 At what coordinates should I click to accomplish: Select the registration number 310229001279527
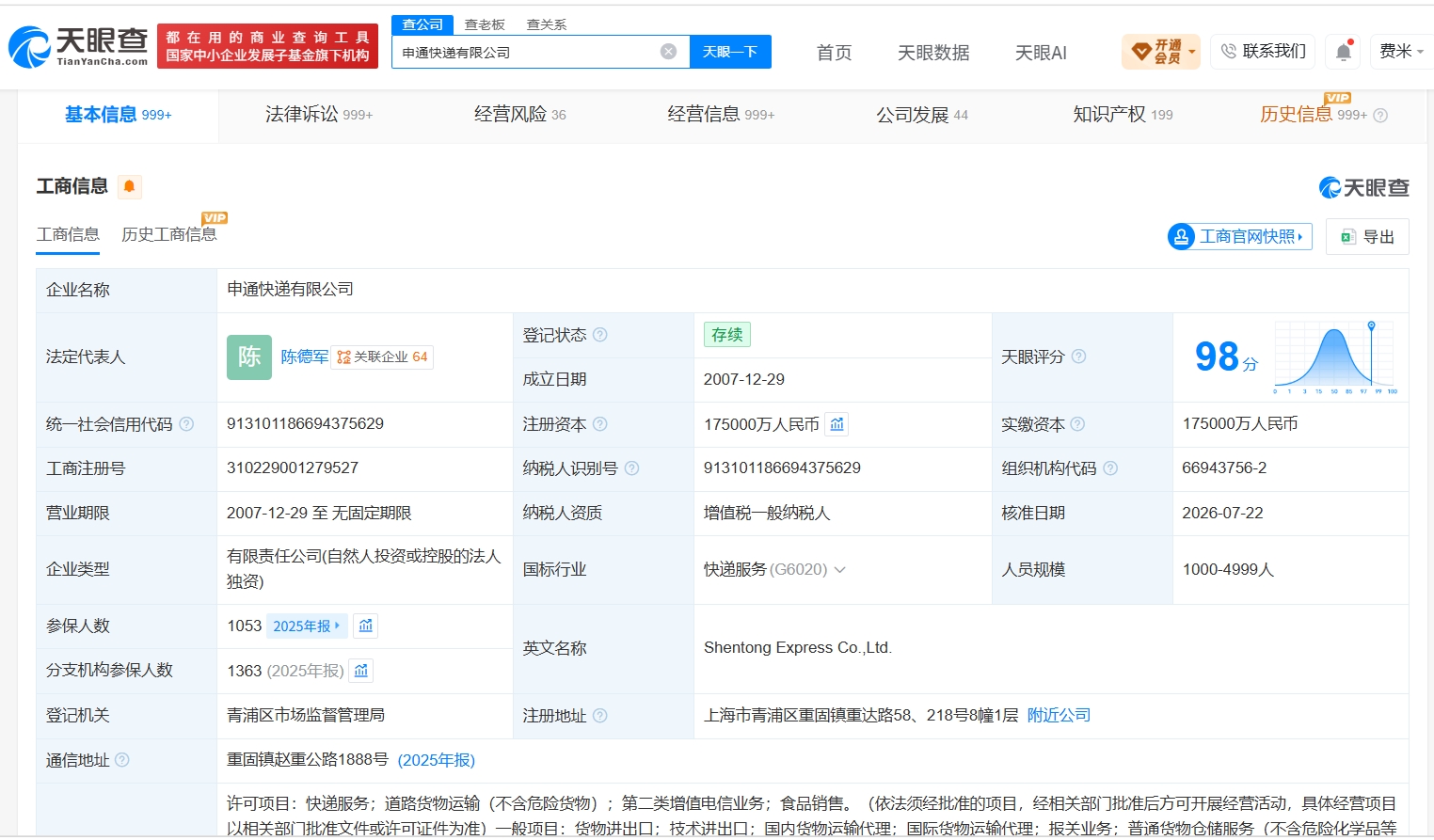(293, 468)
